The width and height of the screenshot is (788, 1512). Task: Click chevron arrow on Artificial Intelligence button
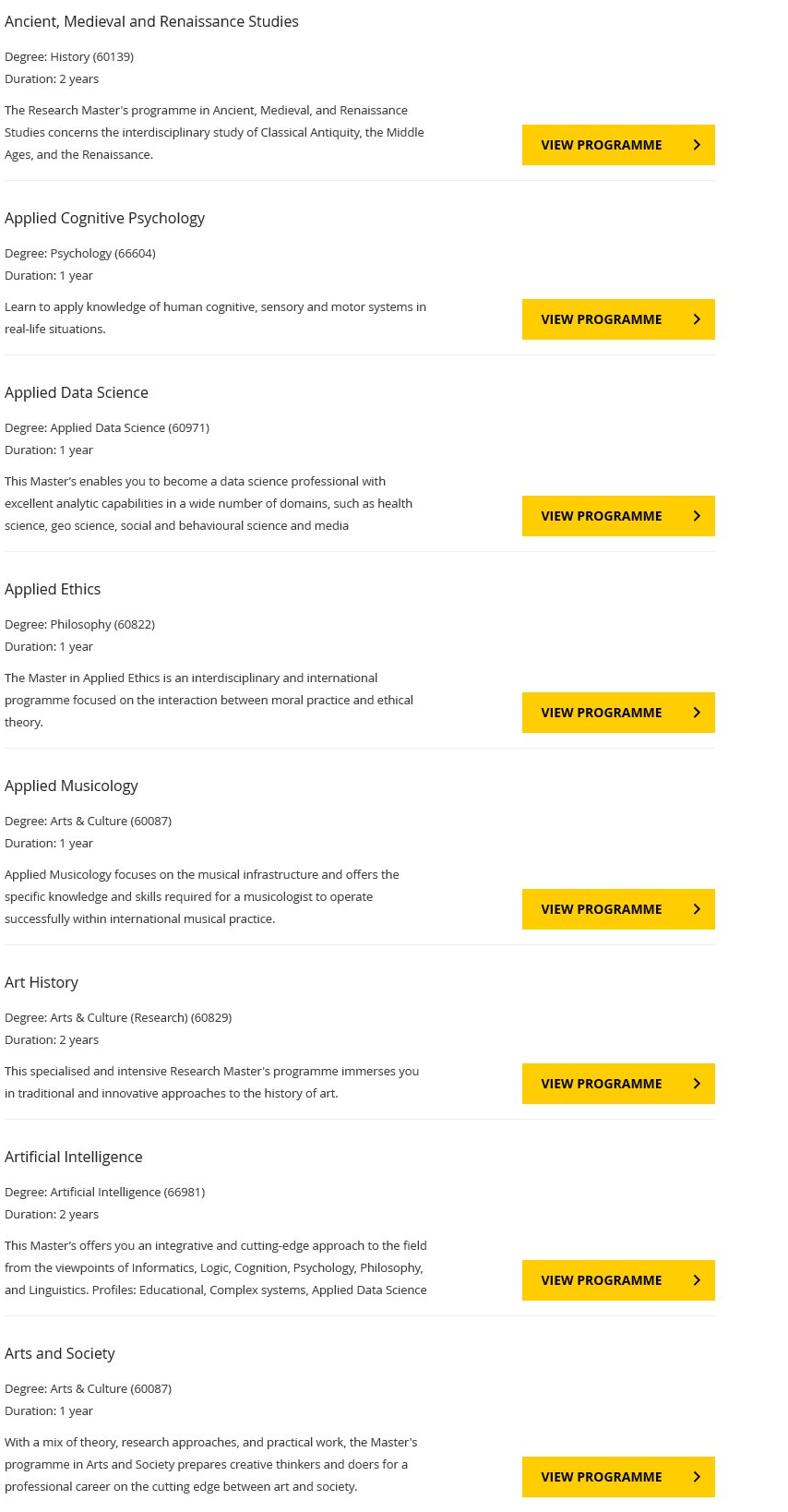(x=697, y=1280)
